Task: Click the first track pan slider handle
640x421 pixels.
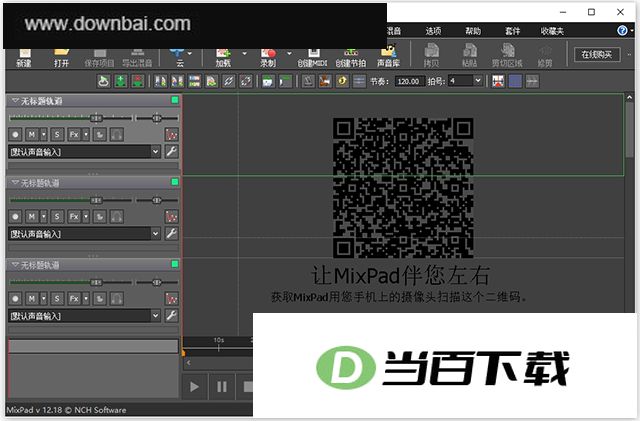Action: pyautogui.click(x=157, y=118)
